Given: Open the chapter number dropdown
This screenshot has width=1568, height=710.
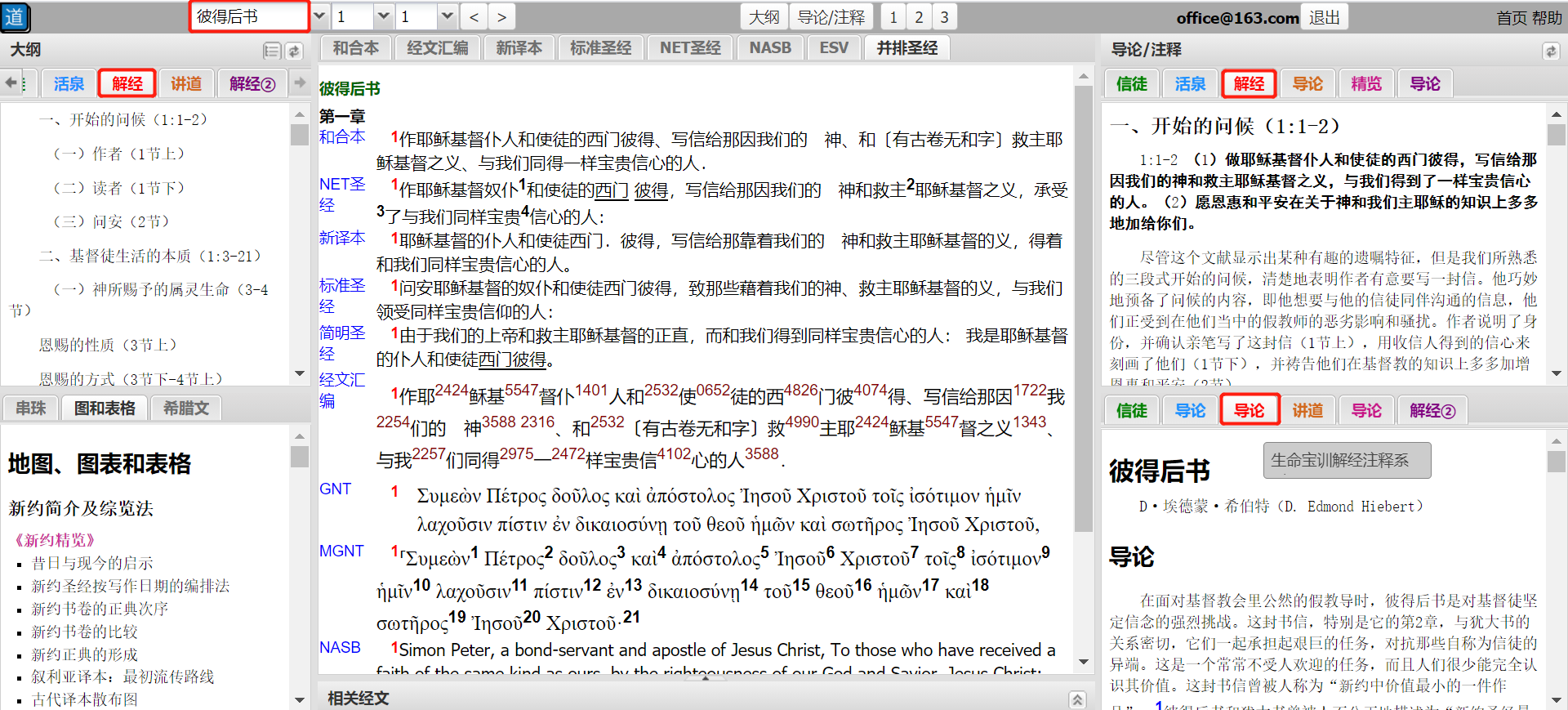Looking at the screenshot, I should 383,16.
